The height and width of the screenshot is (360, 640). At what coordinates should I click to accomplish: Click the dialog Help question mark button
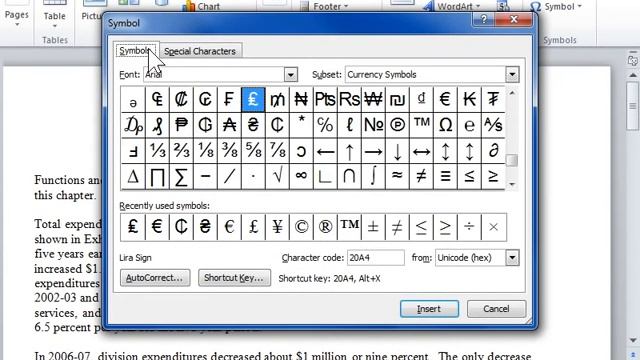pyautogui.click(x=484, y=19)
